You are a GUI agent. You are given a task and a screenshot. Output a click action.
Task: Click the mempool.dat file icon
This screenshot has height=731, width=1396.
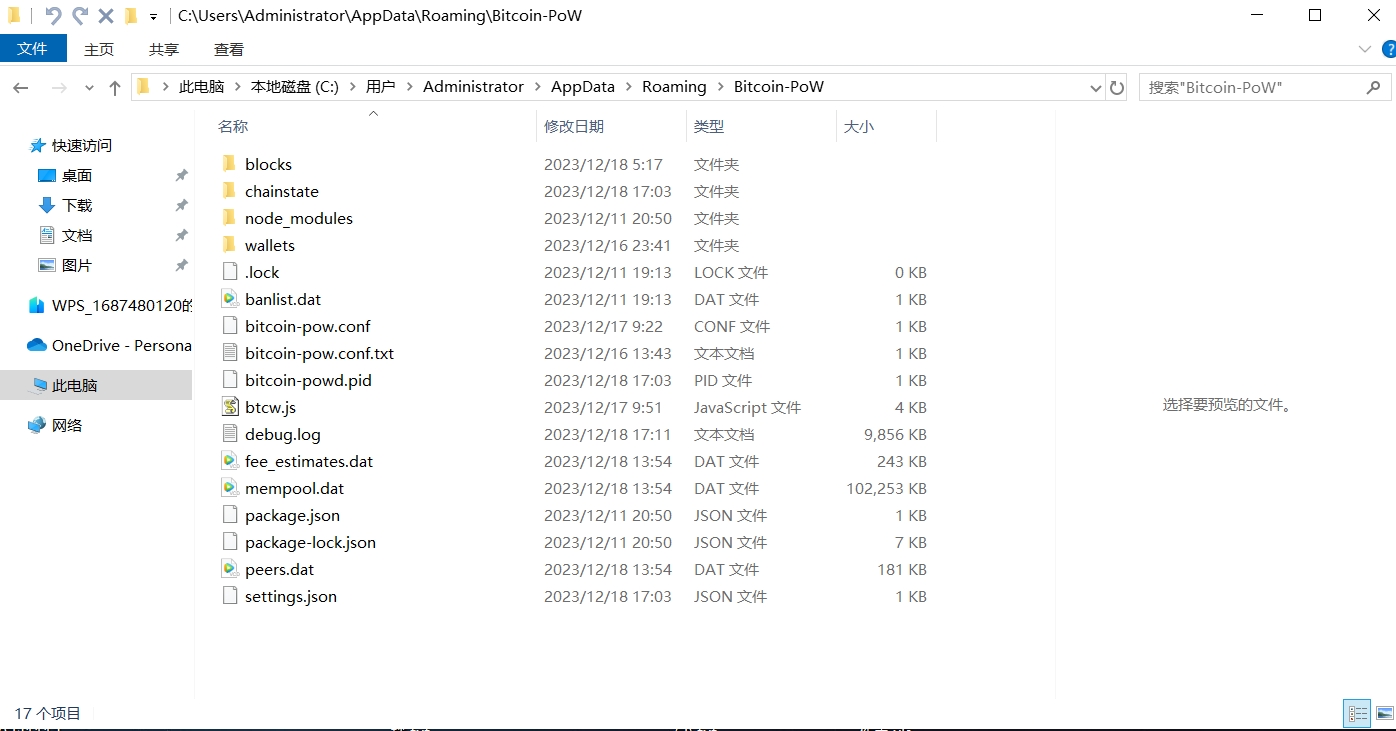coord(229,488)
